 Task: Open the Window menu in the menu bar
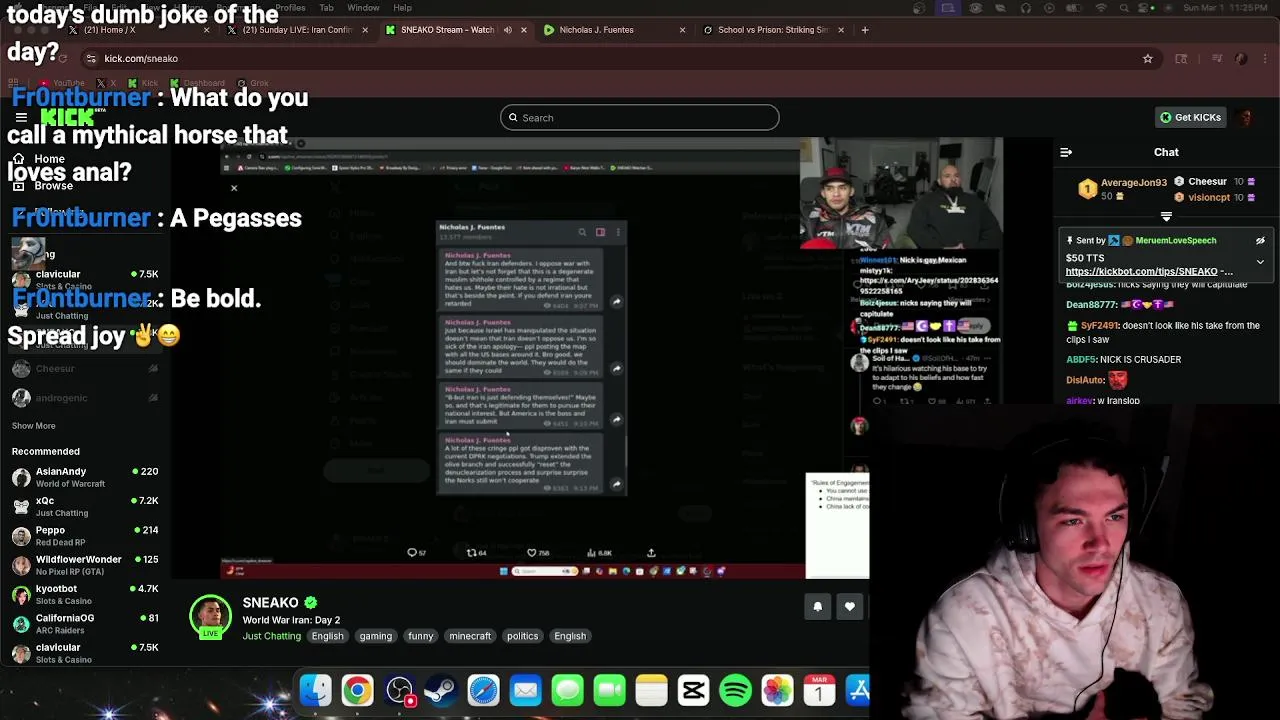[363, 8]
